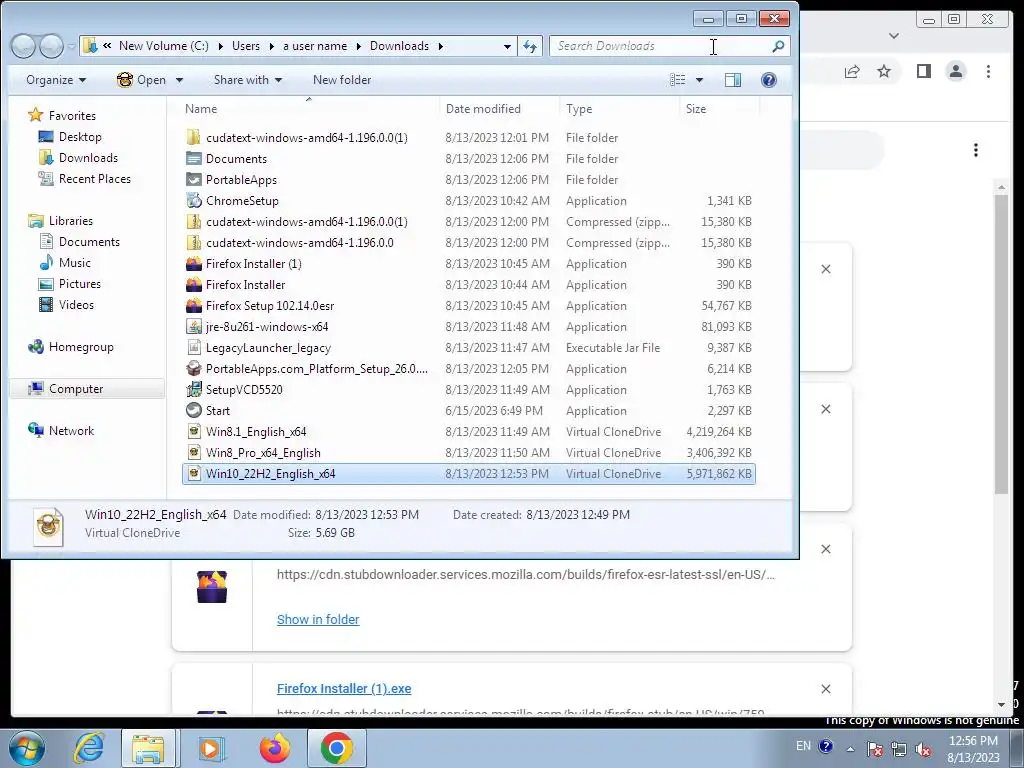Expand the Open button dropdown arrow
Image resolution: width=1024 pixels, height=768 pixels.
[180, 80]
